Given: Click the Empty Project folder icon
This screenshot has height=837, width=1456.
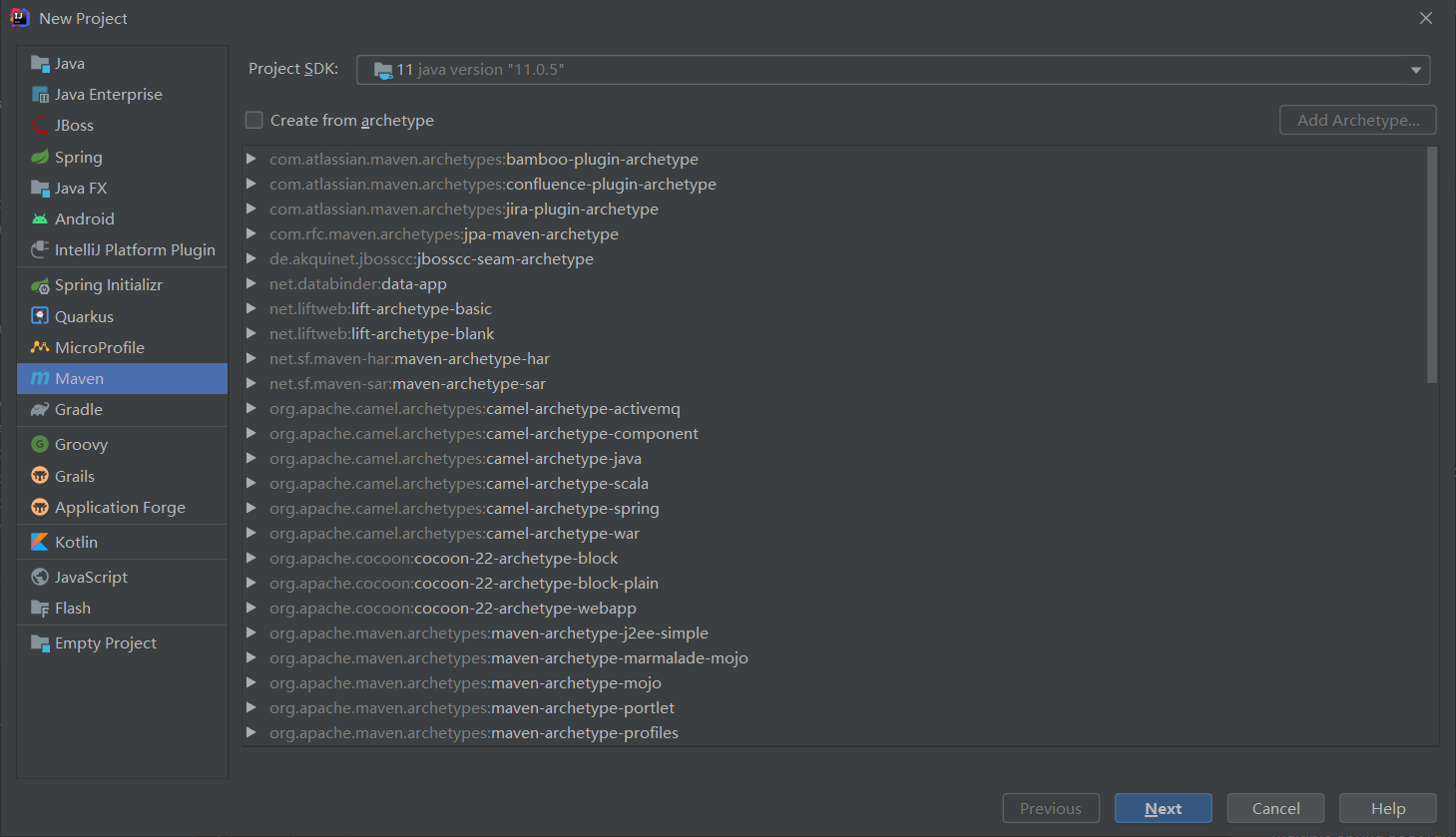Looking at the screenshot, I should click(40, 642).
